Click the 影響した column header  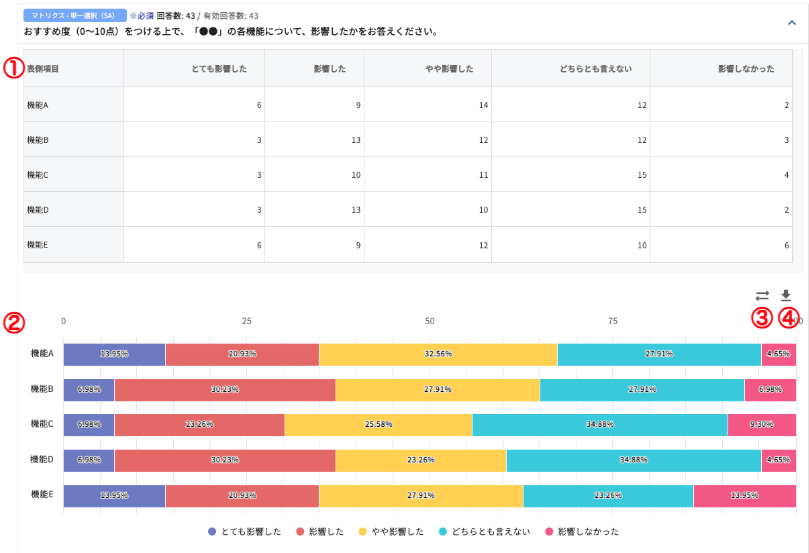tap(314, 69)
